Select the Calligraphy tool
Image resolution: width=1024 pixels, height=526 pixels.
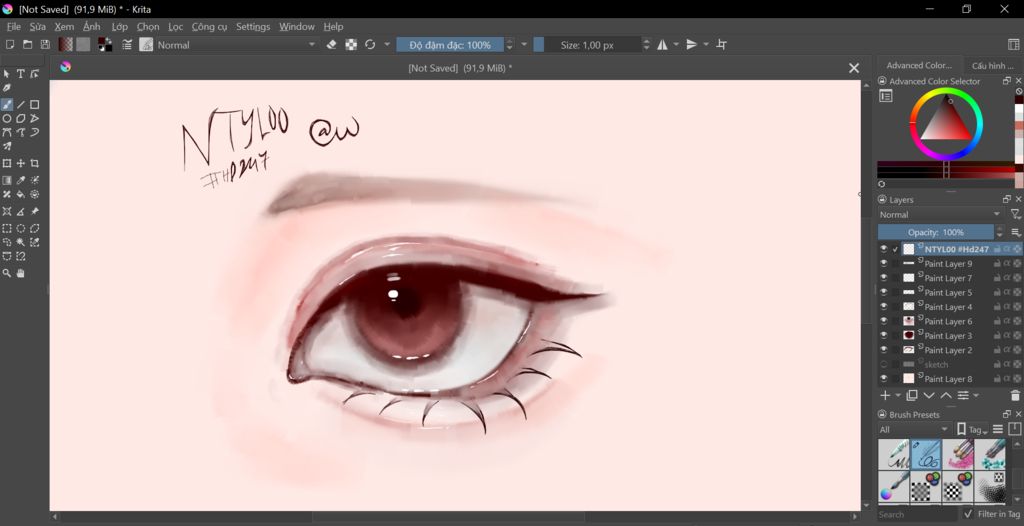pos(7,88)
